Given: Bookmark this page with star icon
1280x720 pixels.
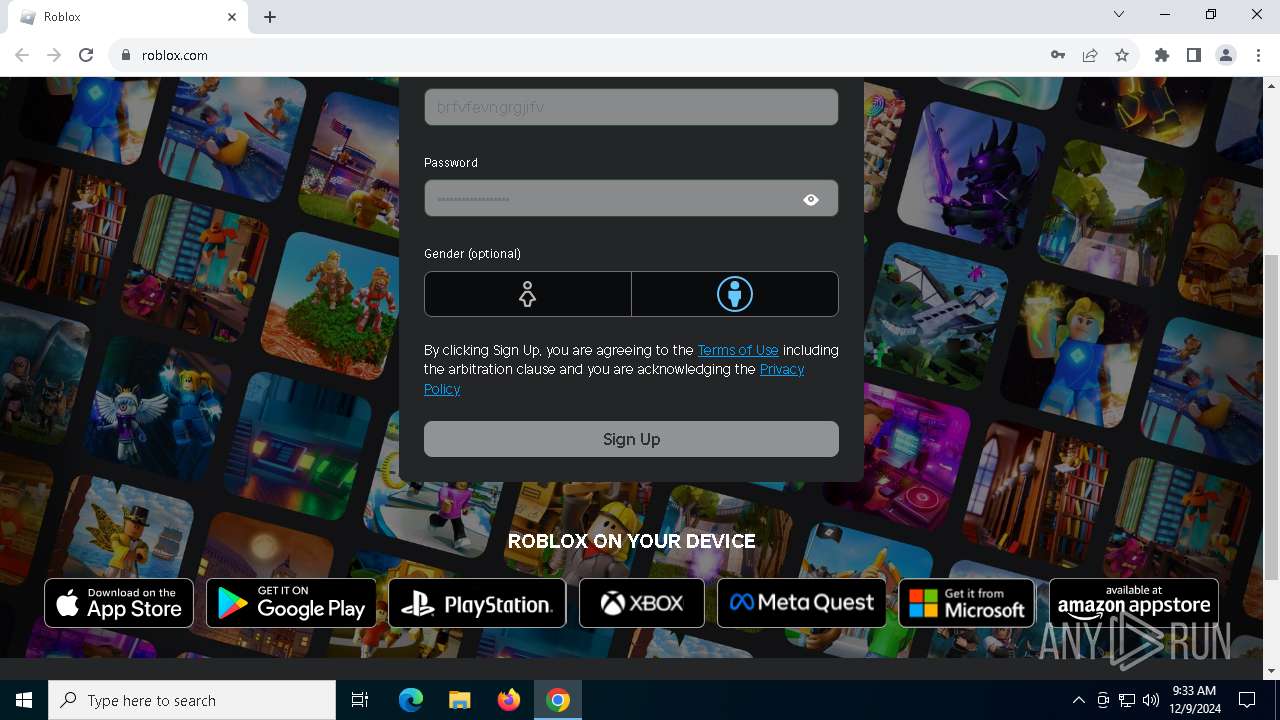Looking at the screenshot, I should tap(1122, 55).
